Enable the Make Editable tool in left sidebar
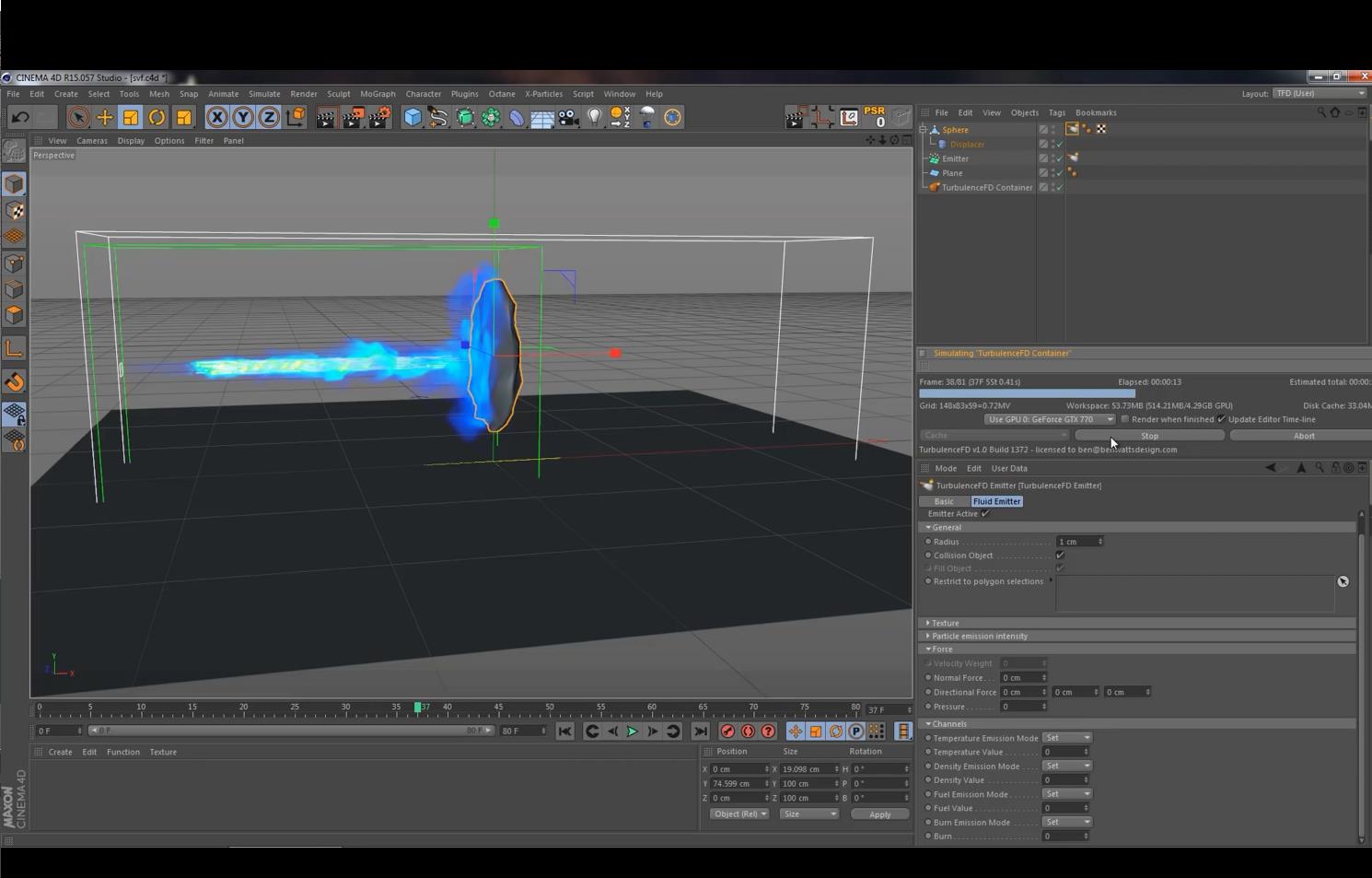 click(14, 150)
